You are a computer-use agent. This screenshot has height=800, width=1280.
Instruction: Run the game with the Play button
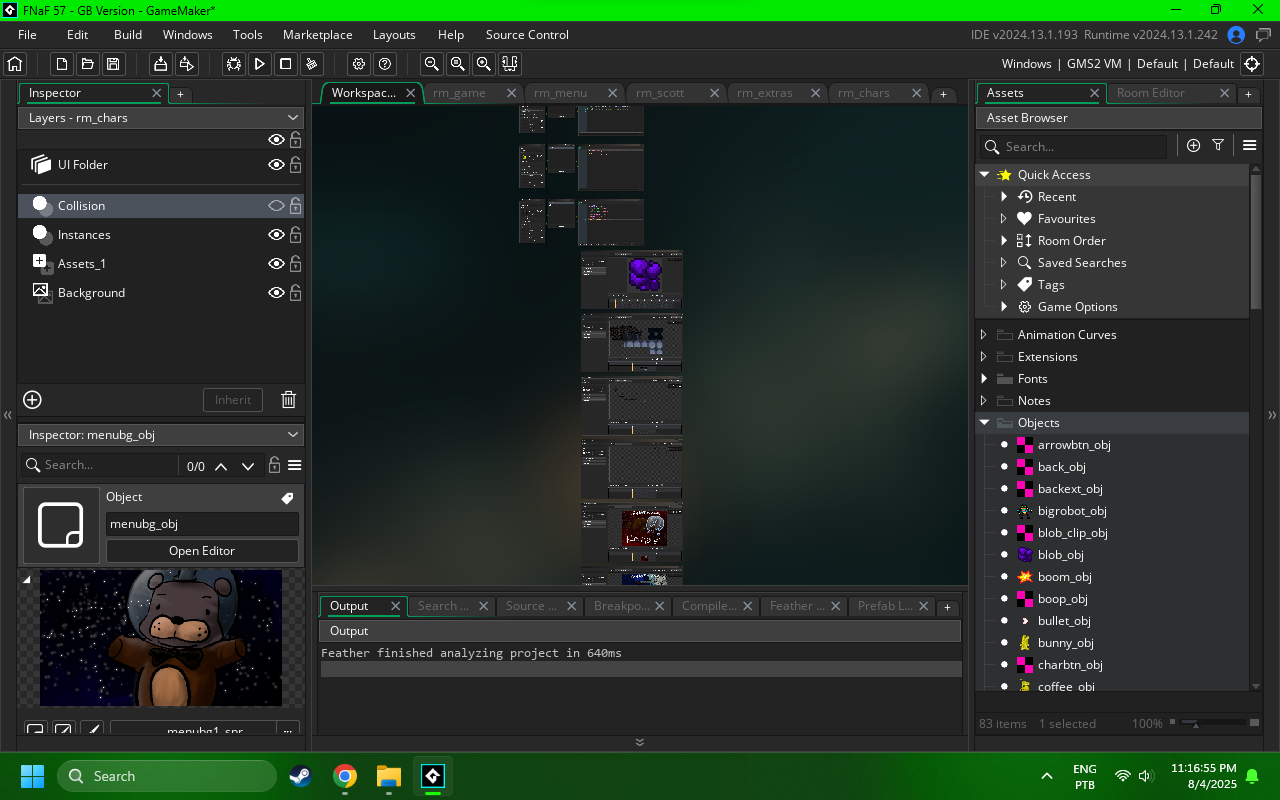pyautogui.click(x=259, y=63)
